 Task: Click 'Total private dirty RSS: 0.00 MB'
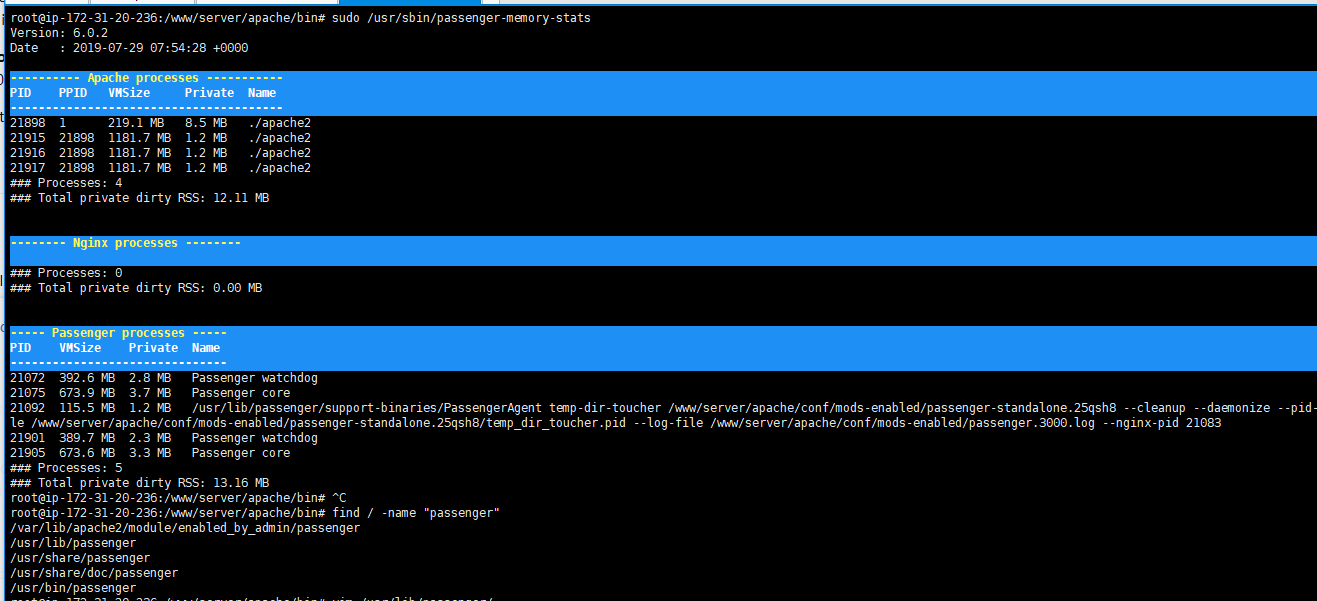tap(150, 288)
